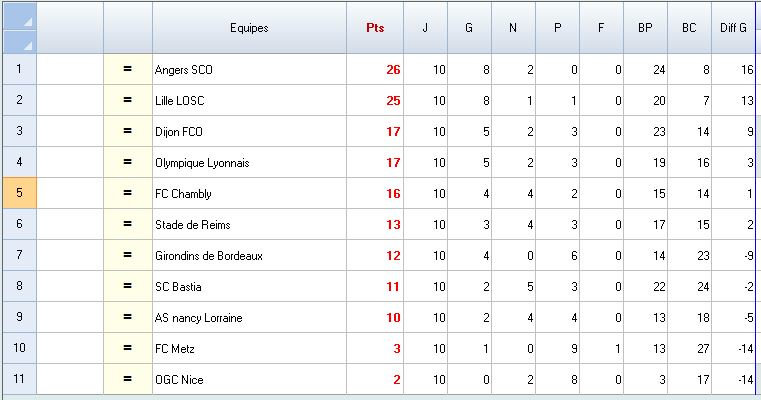Click the equals icon next to OGC Nice
Screen dimensions: 761x400
coord(127,380)
